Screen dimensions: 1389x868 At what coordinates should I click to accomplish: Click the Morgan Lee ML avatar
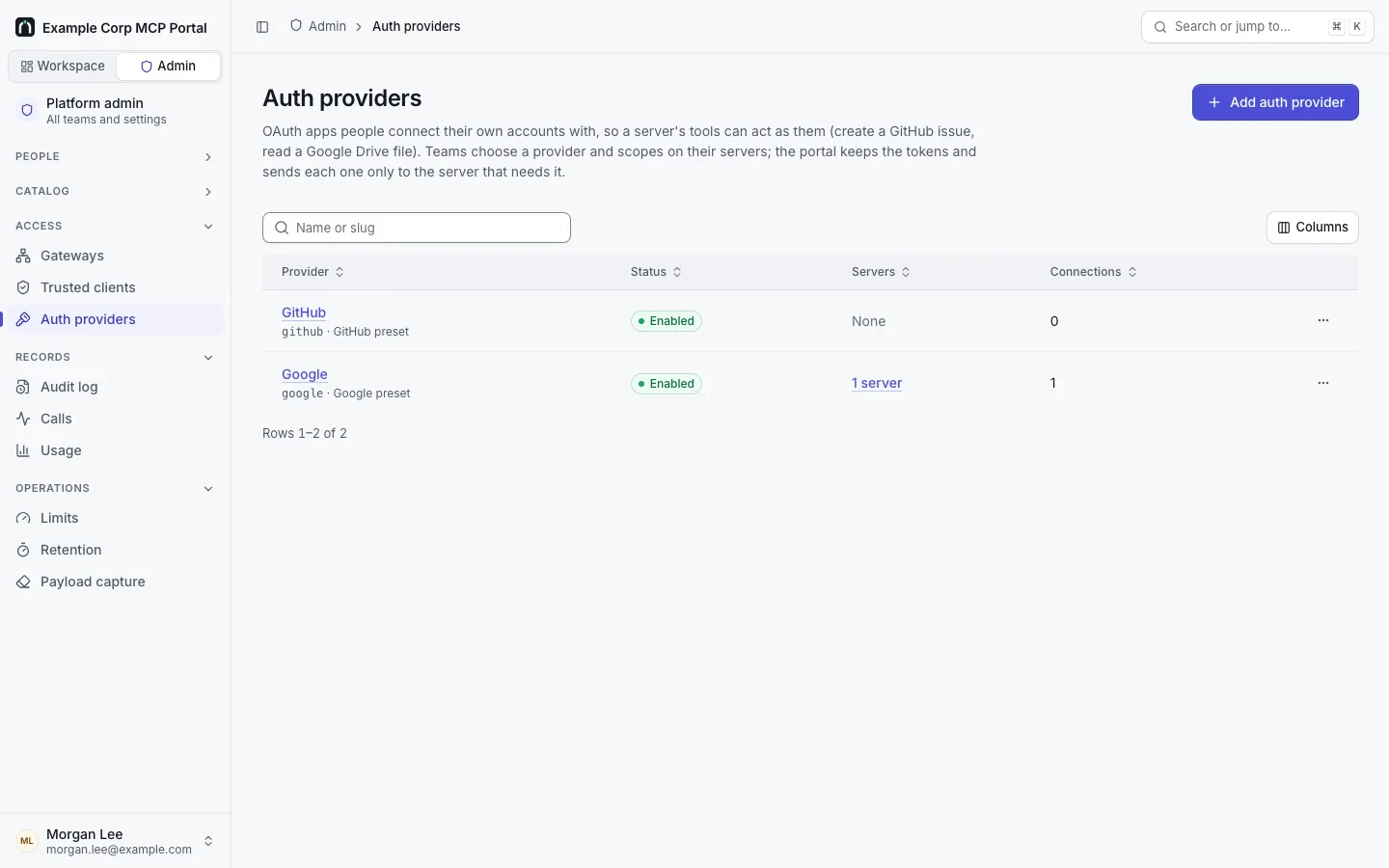pyautogui.click(x=27, y=841)
